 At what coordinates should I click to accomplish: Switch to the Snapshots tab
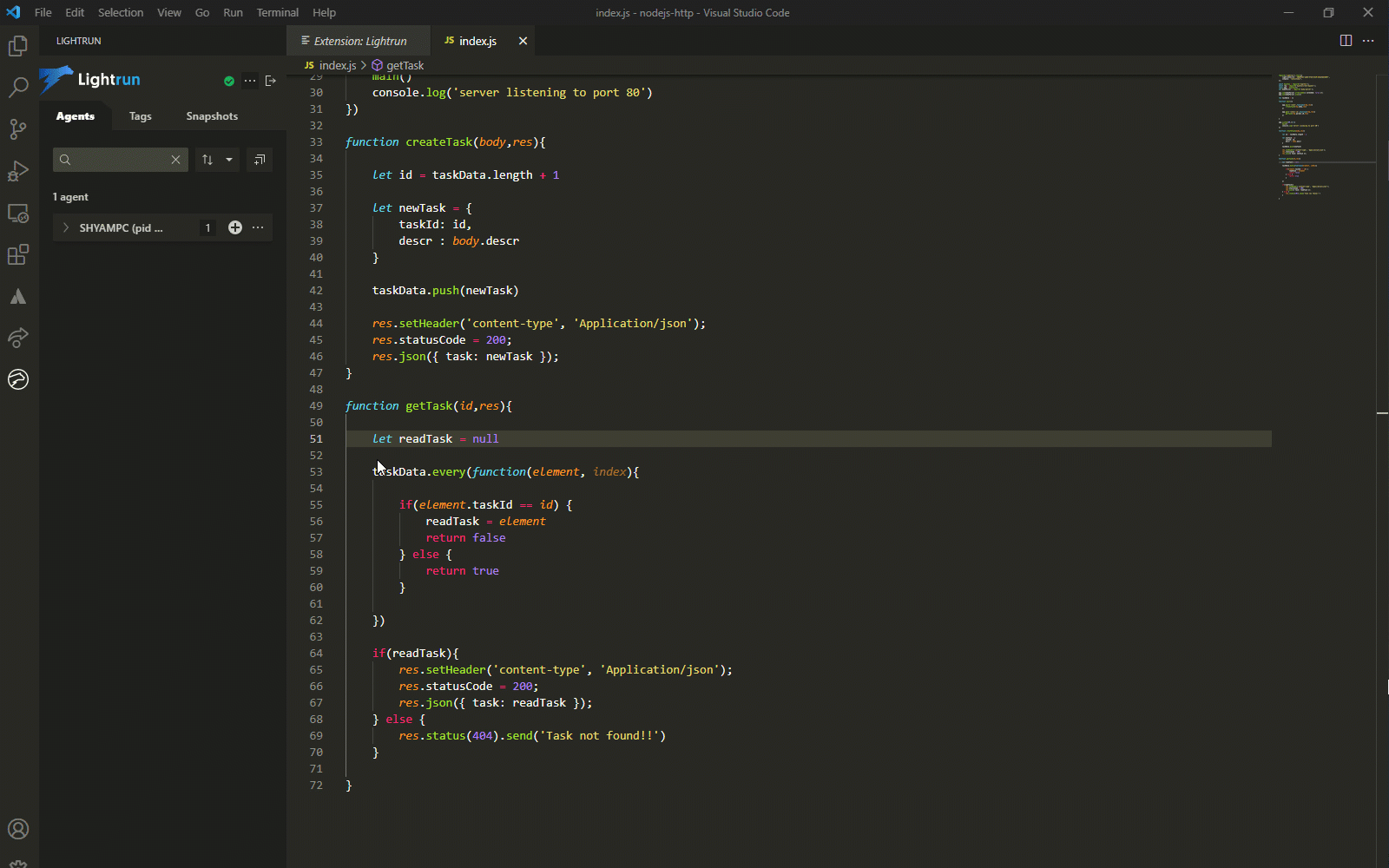coord(212,116)
